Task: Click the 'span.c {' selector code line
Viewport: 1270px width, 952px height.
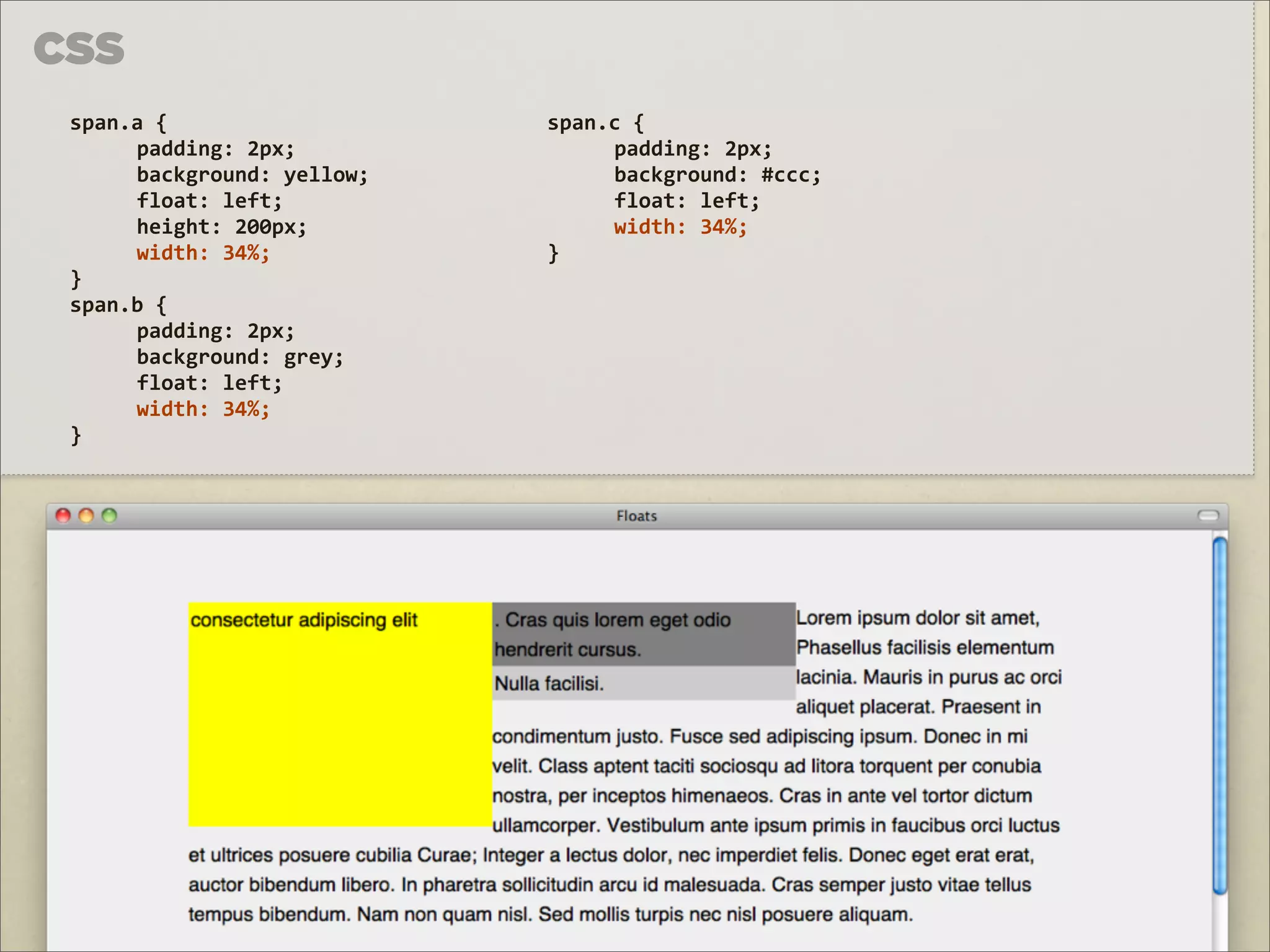Action: (x=596, y=123)
